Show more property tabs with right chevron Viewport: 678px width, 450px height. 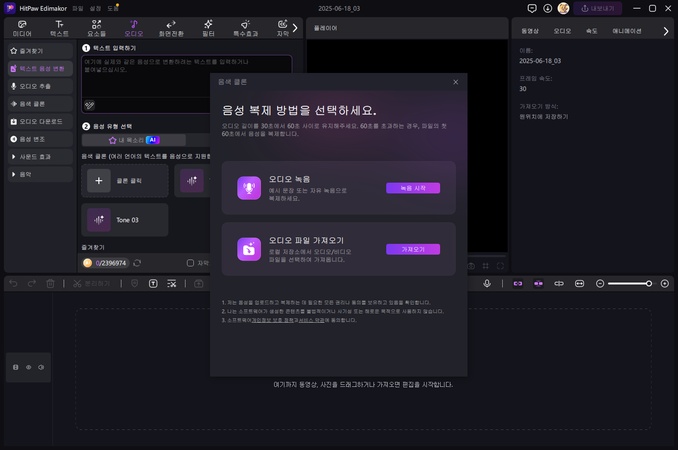pyautogui.click(x=665, y=31)
